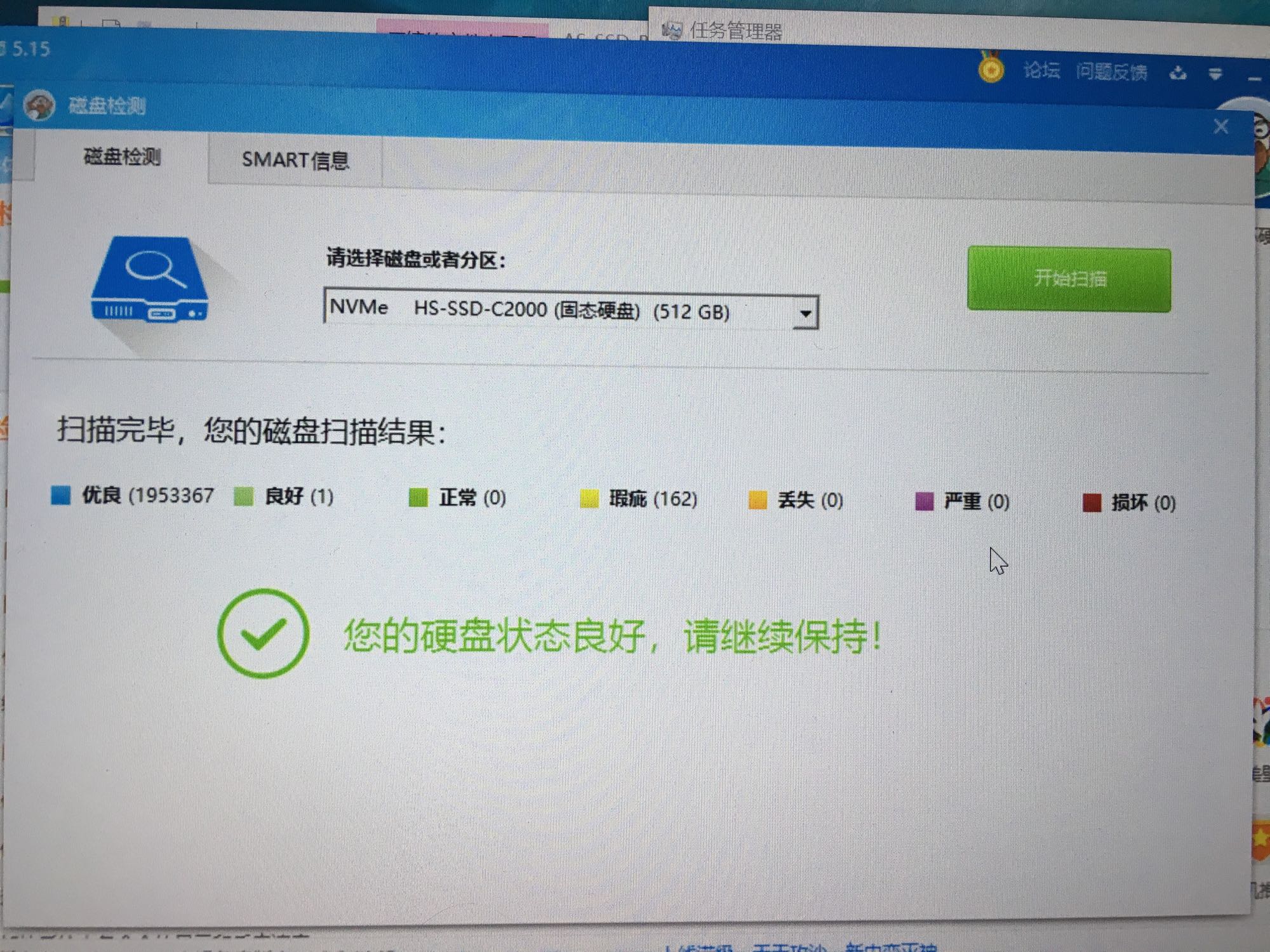Click the green checkmark status icon
Viewport: 1270px width, 952px height.
pyautogui.click(x=263, y=633)
